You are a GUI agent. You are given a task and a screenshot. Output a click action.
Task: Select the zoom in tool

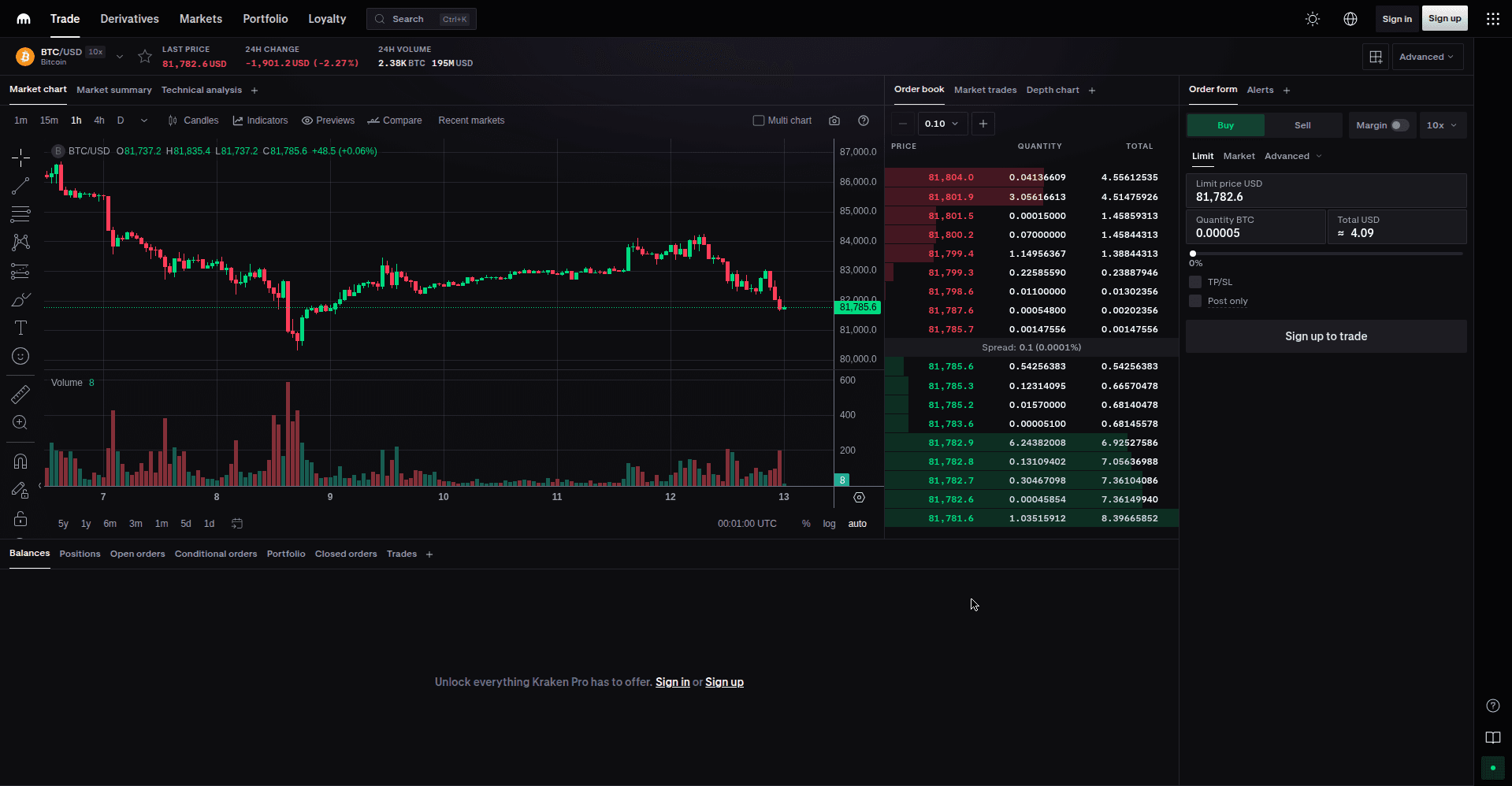[x=20, y=423]
